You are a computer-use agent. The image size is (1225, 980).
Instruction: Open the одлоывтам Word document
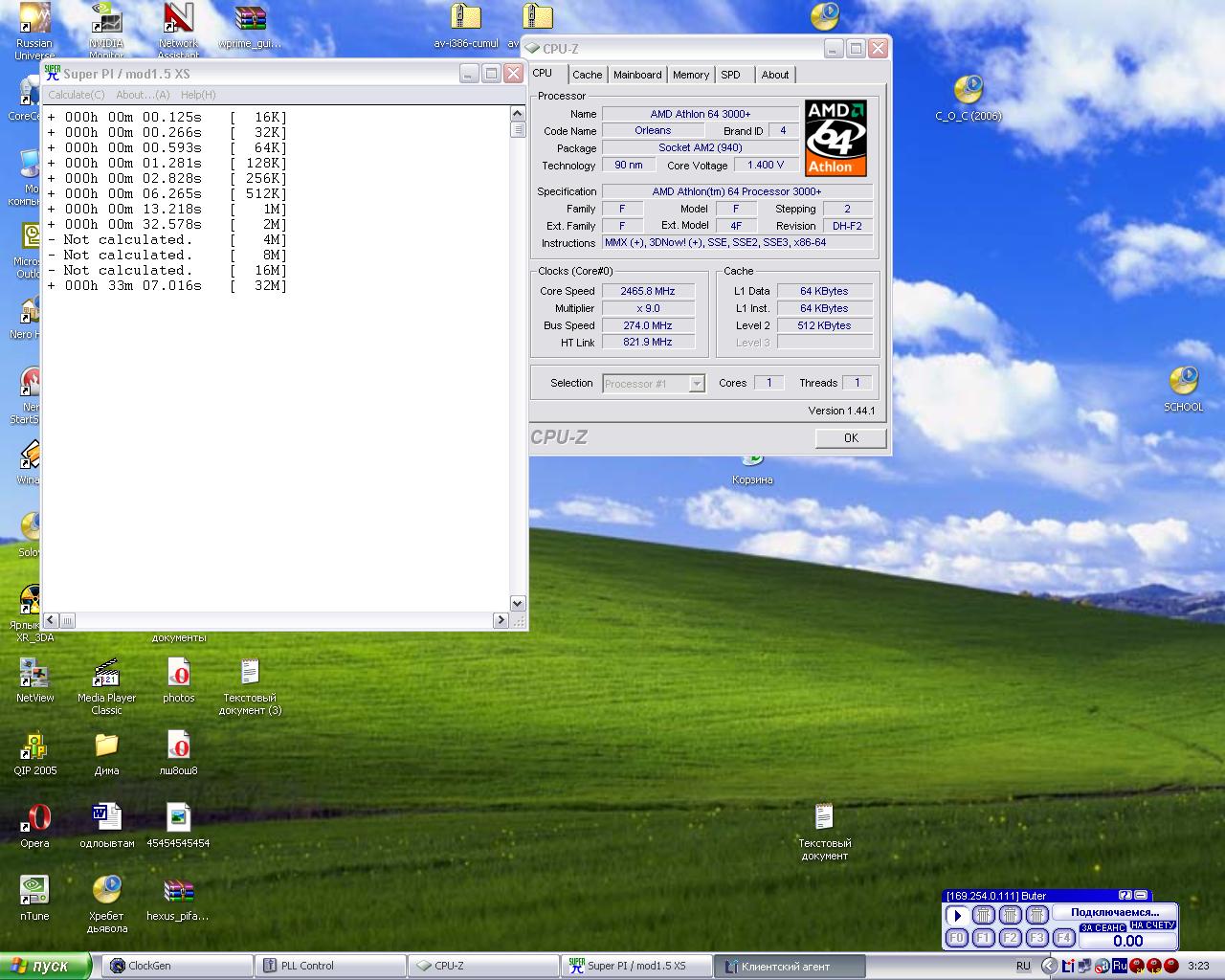tap(106, 826)
